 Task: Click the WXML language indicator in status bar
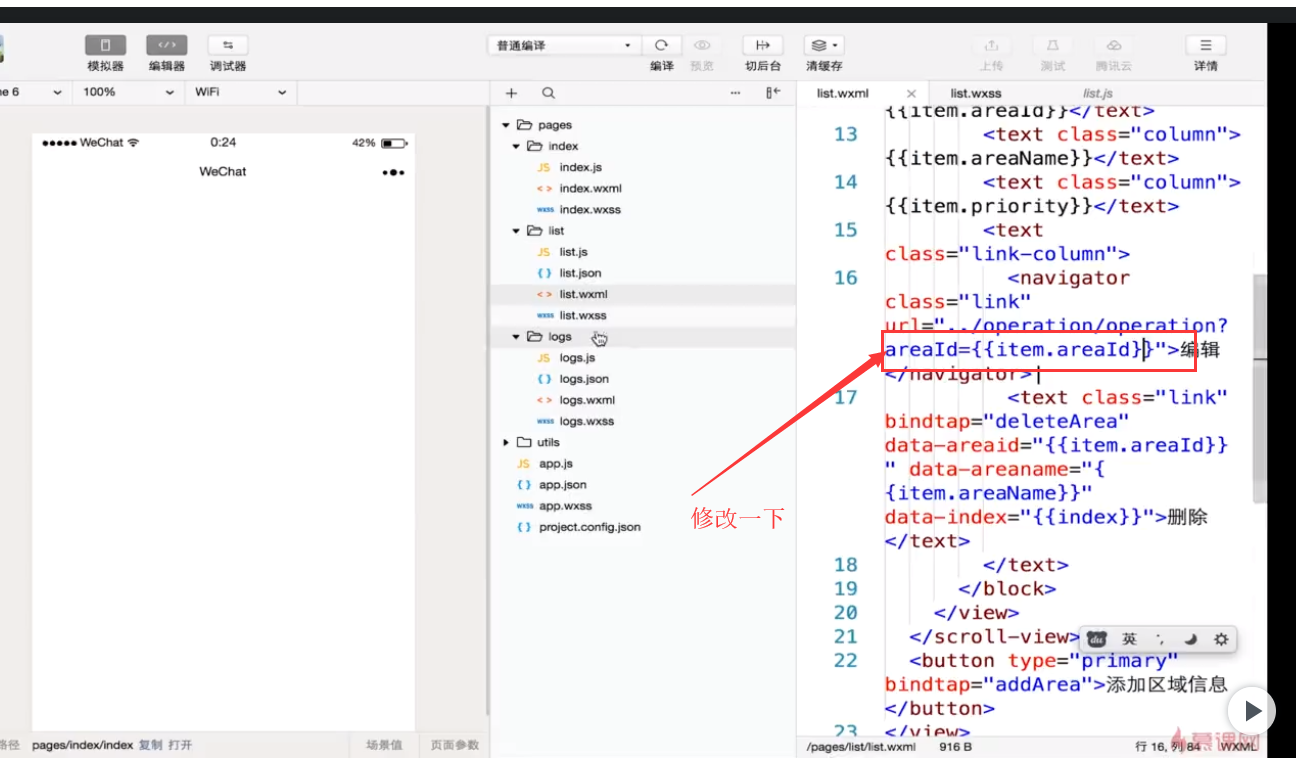click(x=1238, y=746)
